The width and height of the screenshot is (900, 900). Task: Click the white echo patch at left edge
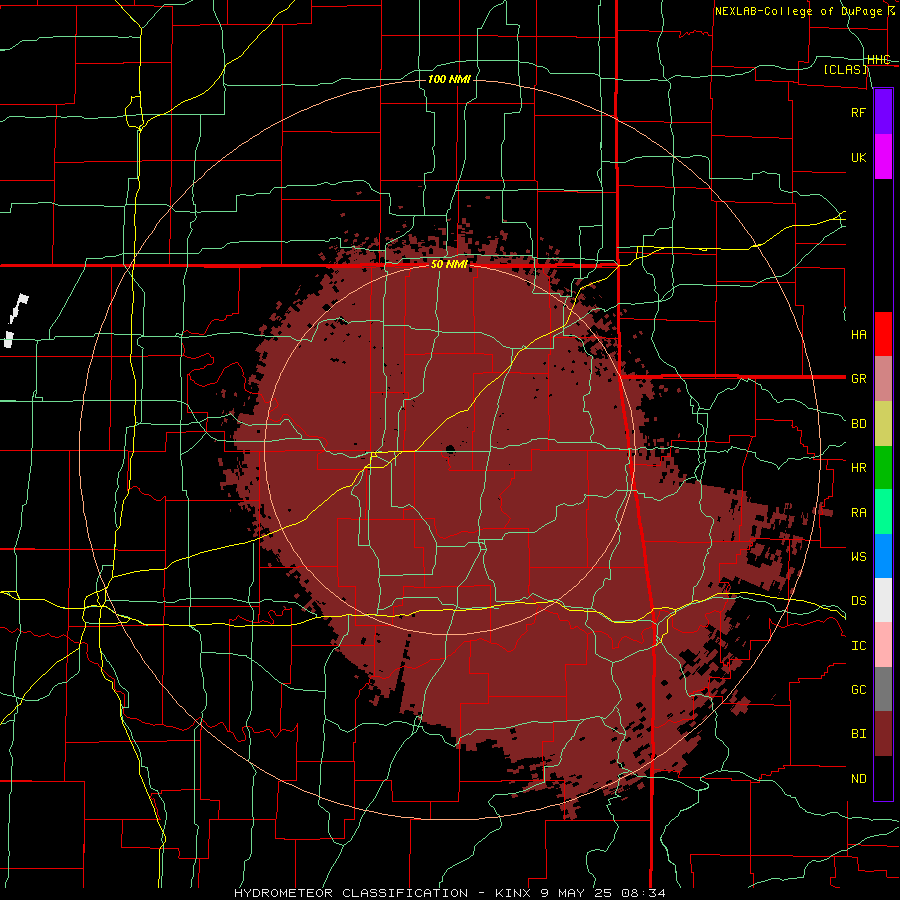click(x=15, y=320)
